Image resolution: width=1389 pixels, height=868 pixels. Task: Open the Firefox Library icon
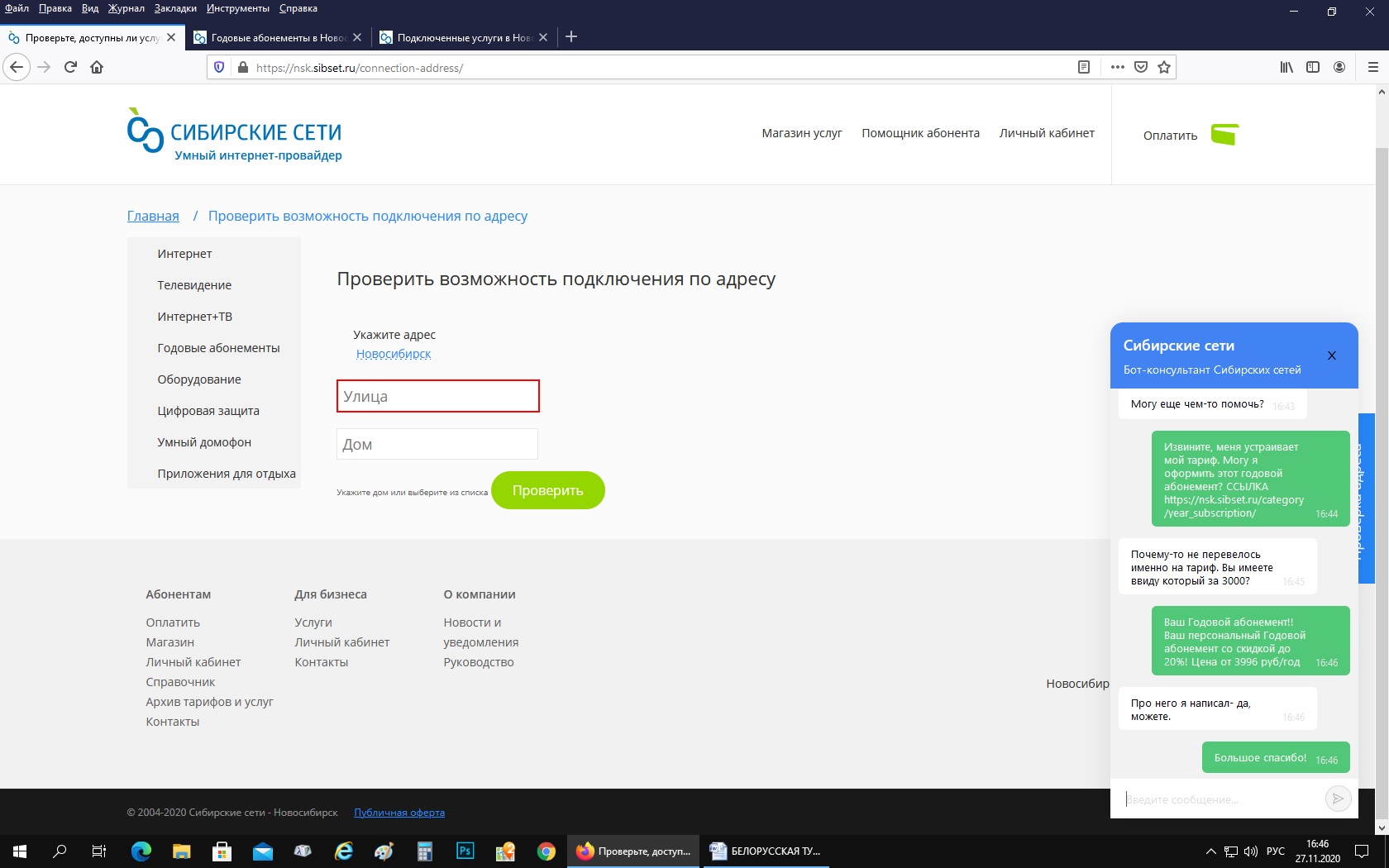point(1286,67)
